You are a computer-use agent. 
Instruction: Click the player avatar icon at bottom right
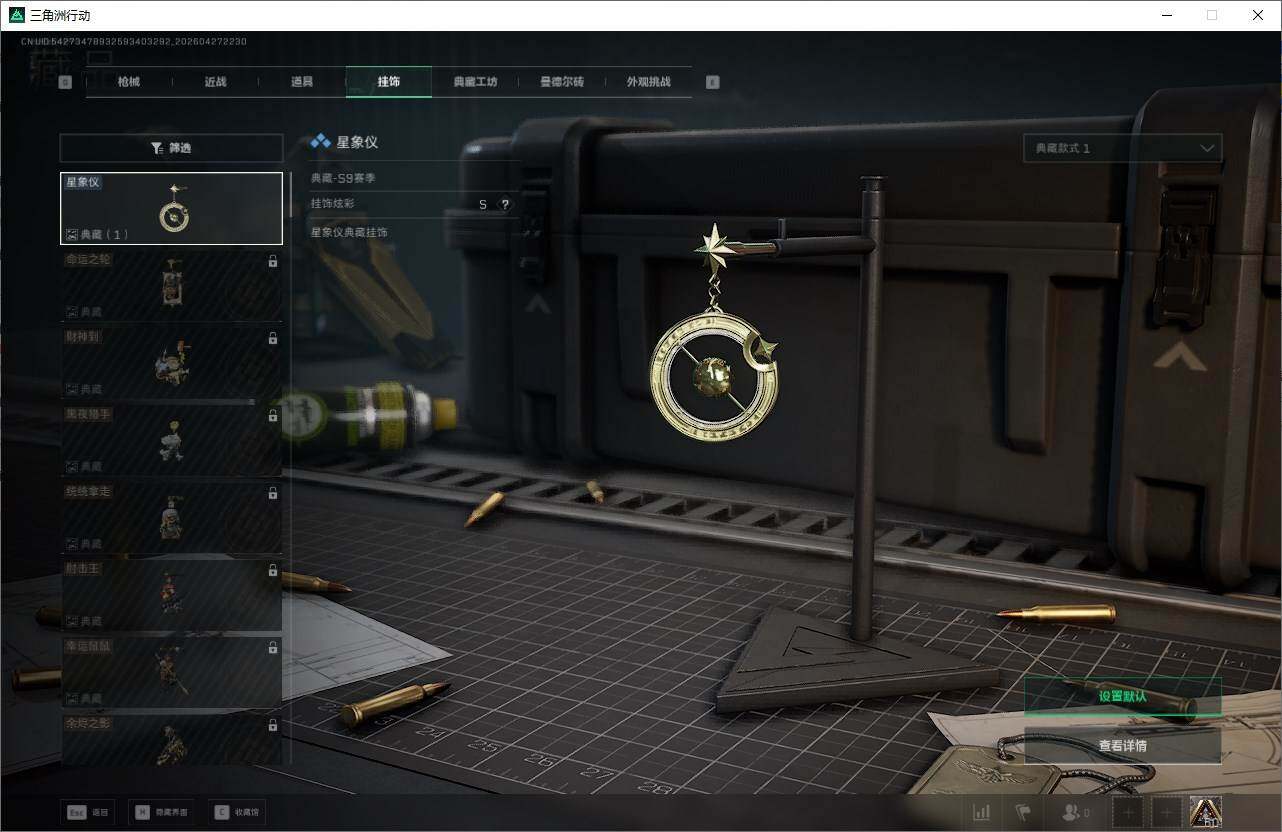[x=1204, y=811]
